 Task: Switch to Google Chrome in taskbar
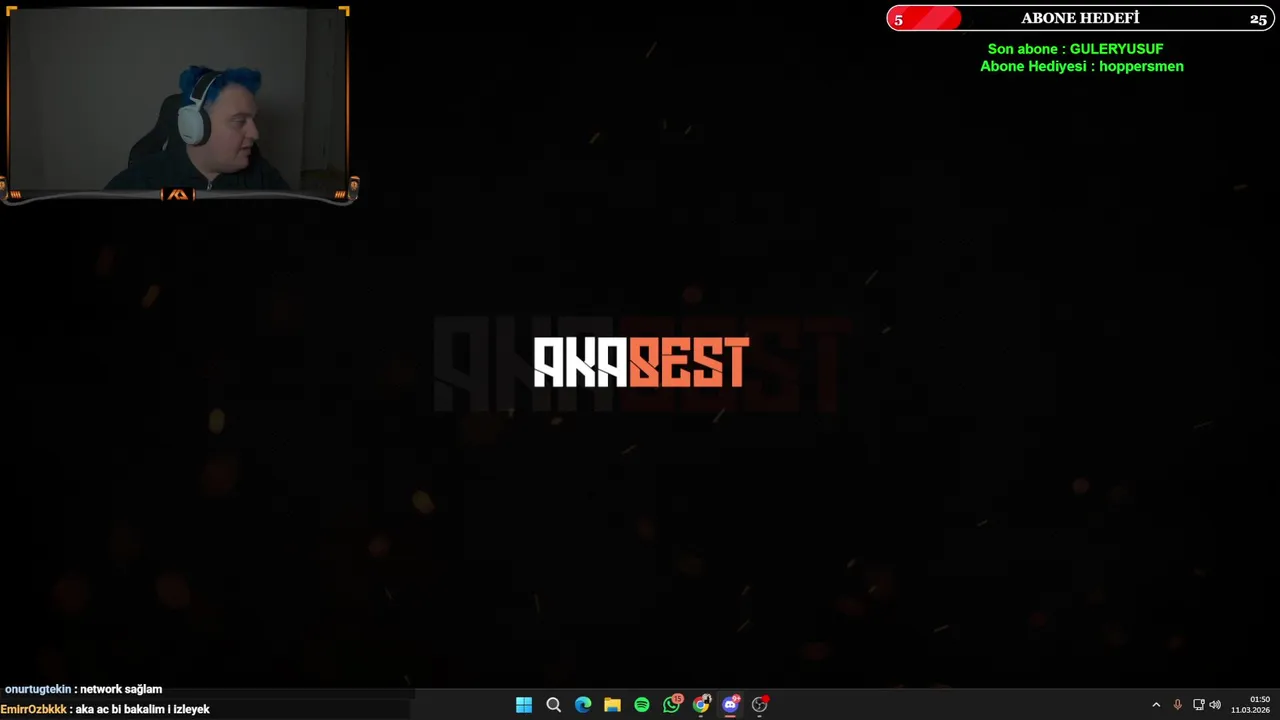pos(701,705)
